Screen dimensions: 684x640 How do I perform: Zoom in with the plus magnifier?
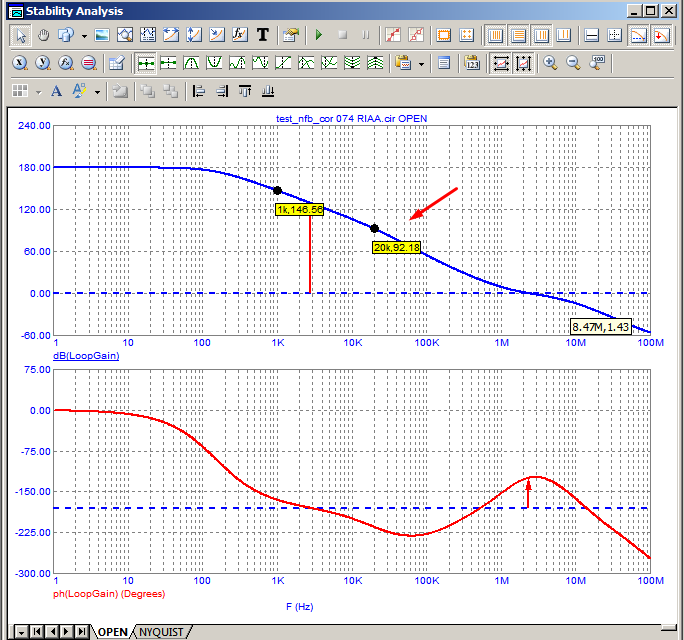pyautogui.click(x=551, y=63)
